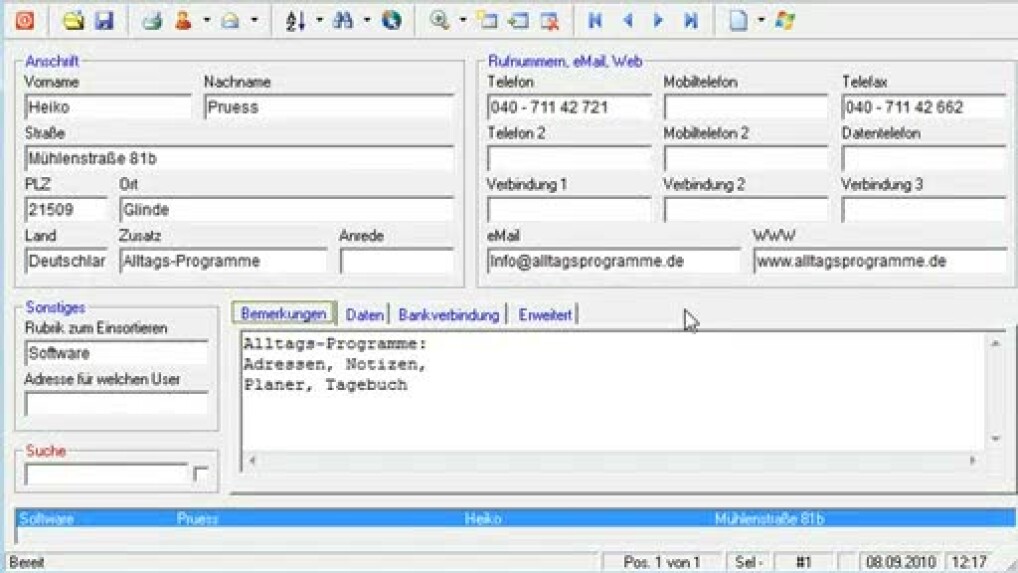Click the eMail address field
Screen dimensions: 1018x573
click(613, 261)
